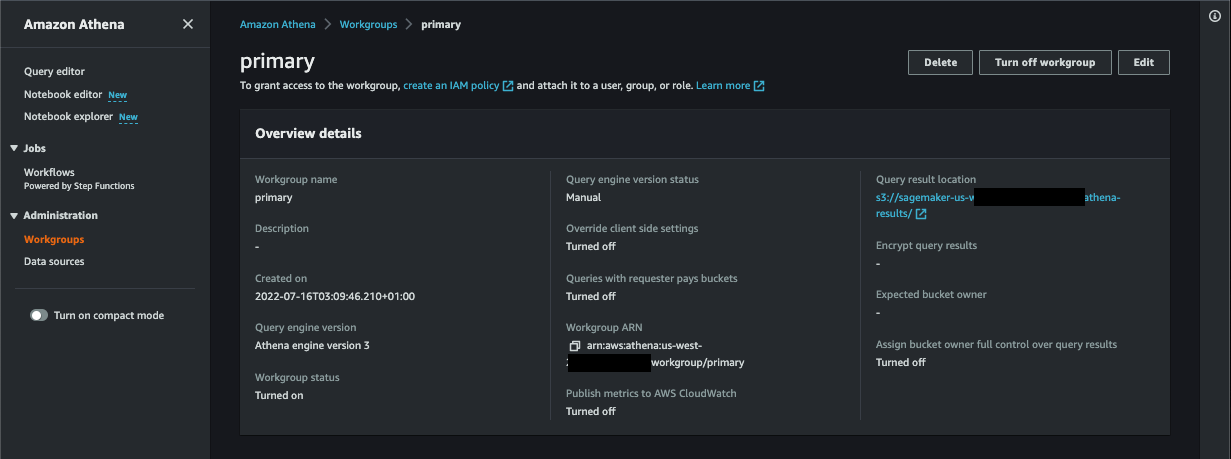Go to Notebook explorer in sidebar

(68, 116)
